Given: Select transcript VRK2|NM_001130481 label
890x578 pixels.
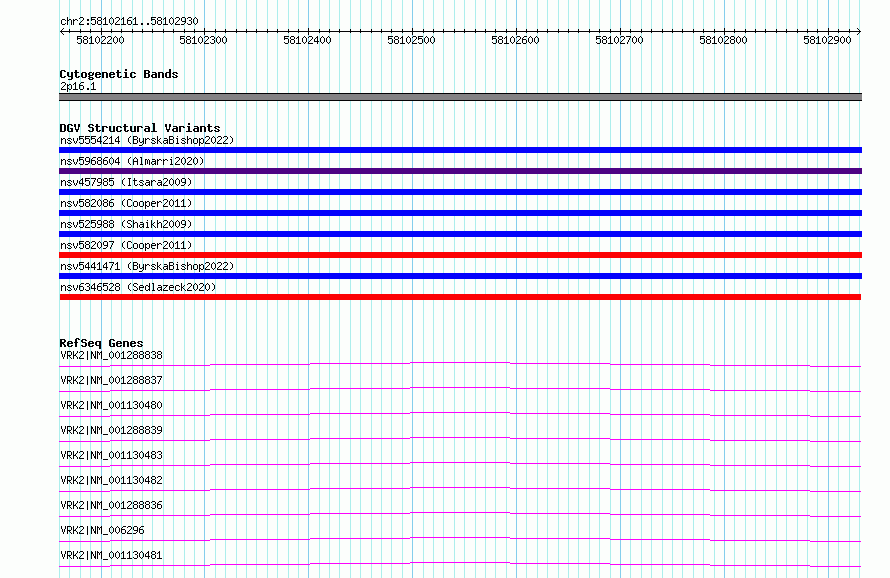Looking at the screenshot, I should [x=111, y=555].
